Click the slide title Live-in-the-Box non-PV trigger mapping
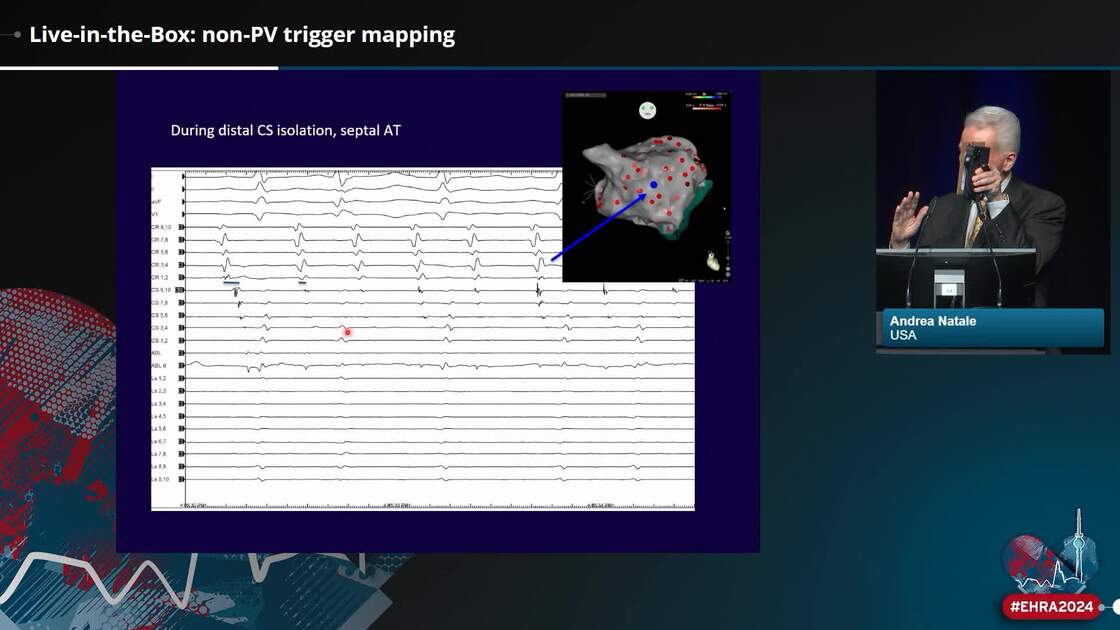This screenshot has height=630, width=1120. coord(242,34)
